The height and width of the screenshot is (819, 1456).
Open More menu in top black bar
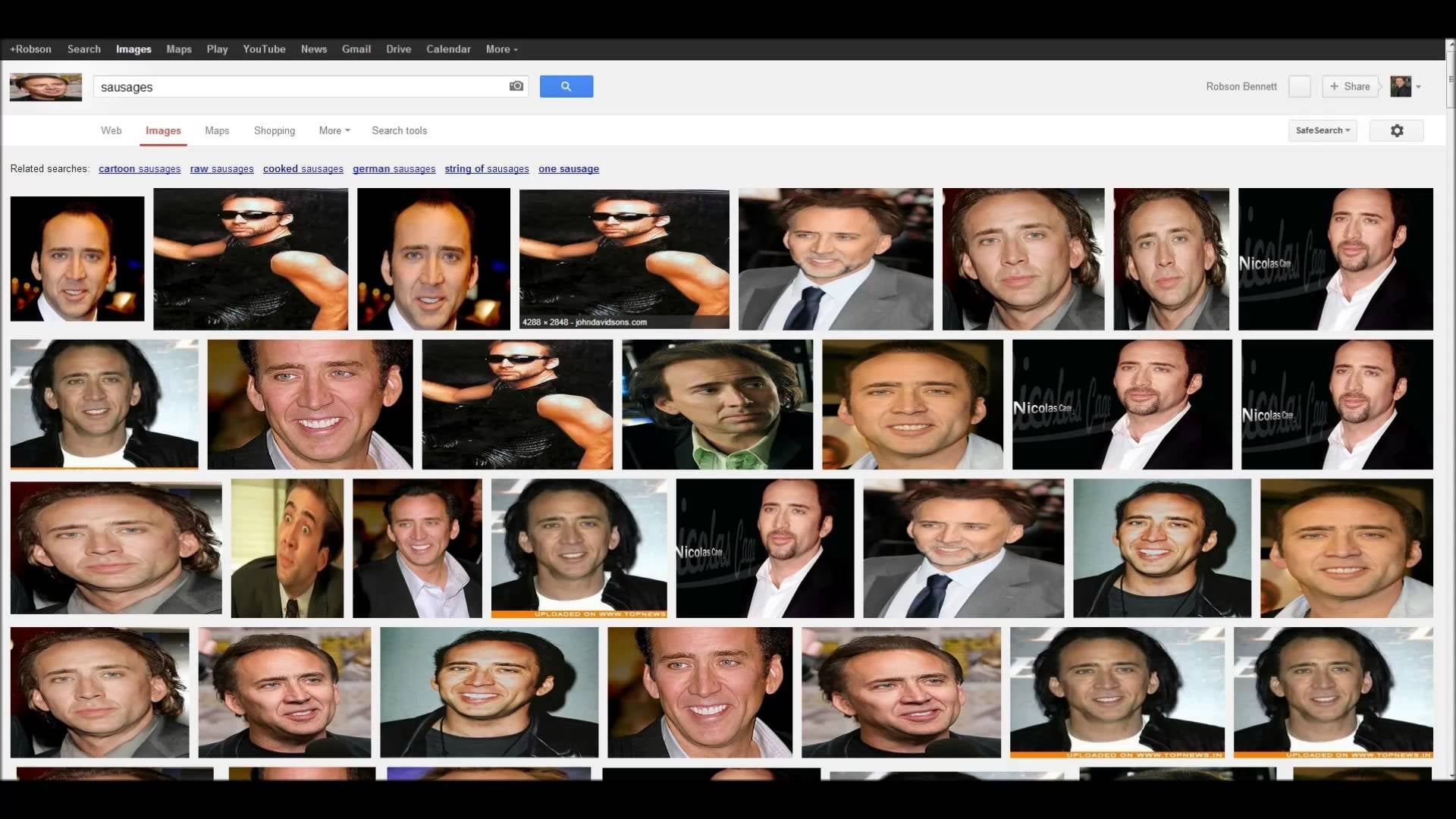click(501, 49)
